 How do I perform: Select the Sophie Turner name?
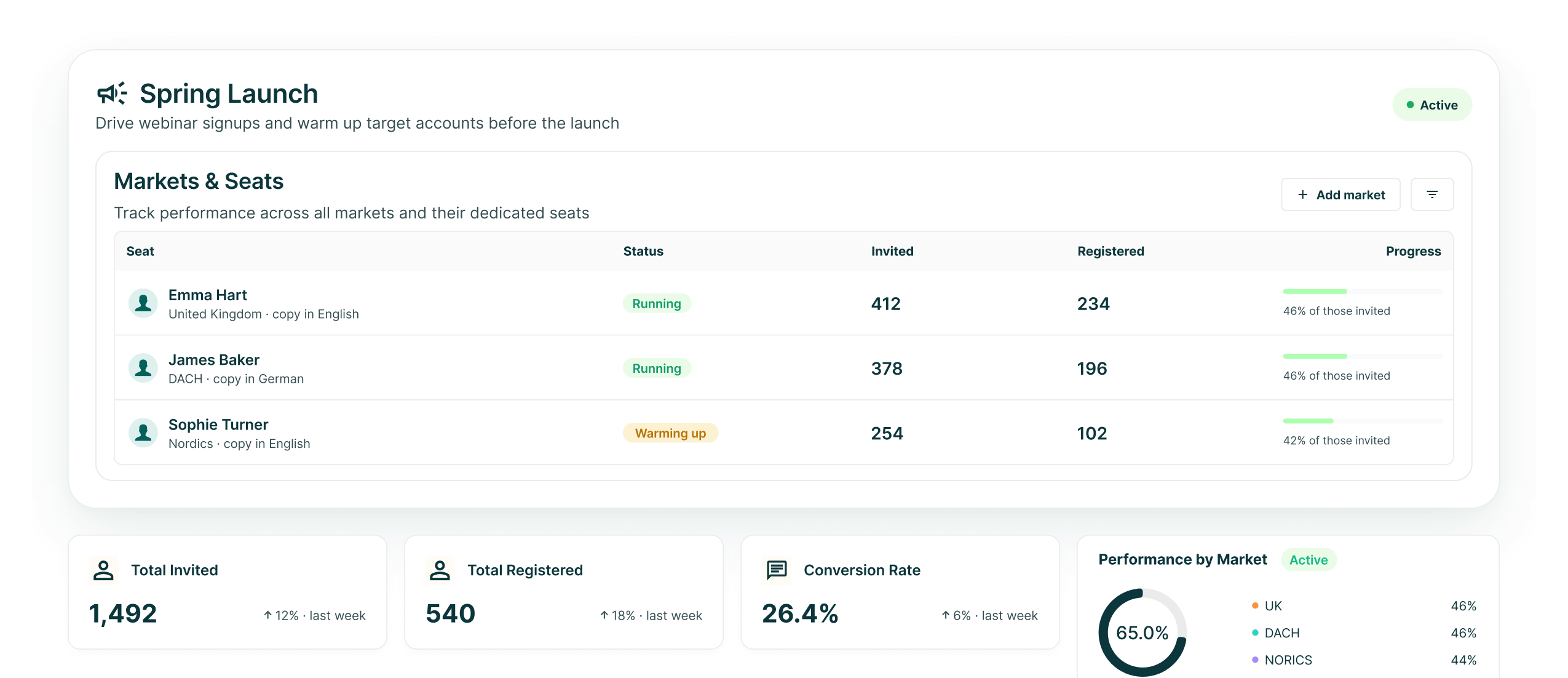coord(218,425)
